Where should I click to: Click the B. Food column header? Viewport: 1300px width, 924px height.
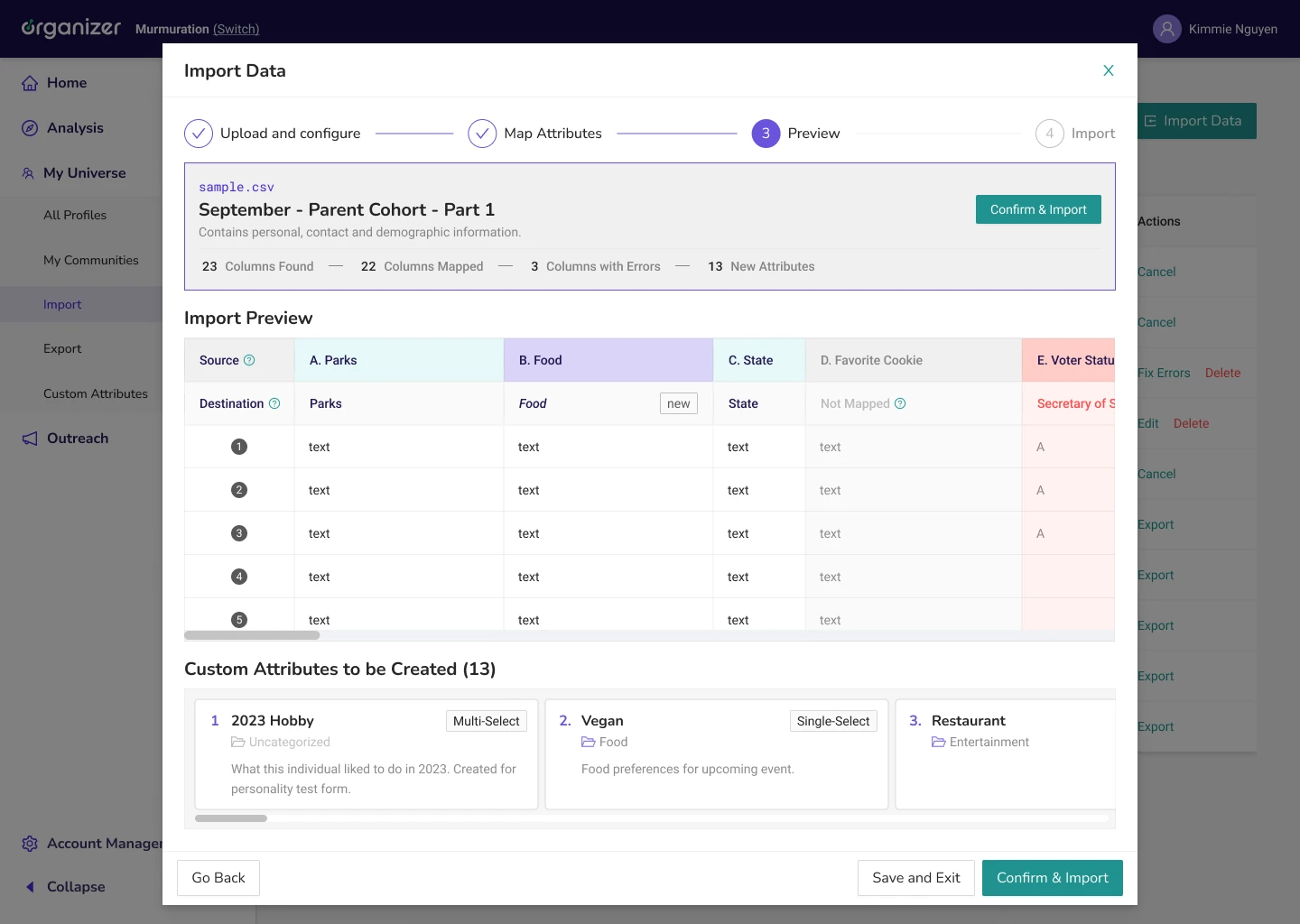click(608, 360)
